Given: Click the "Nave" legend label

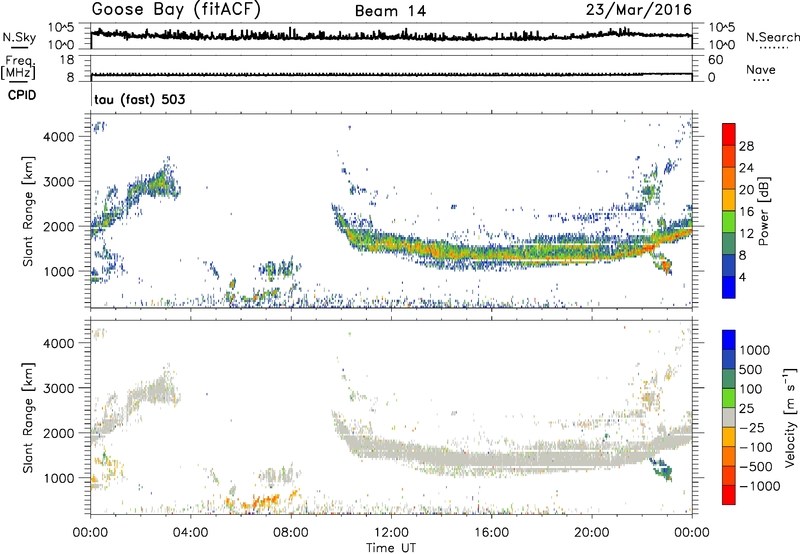Looking at the screenshot, I should click(x=761, y=70).
